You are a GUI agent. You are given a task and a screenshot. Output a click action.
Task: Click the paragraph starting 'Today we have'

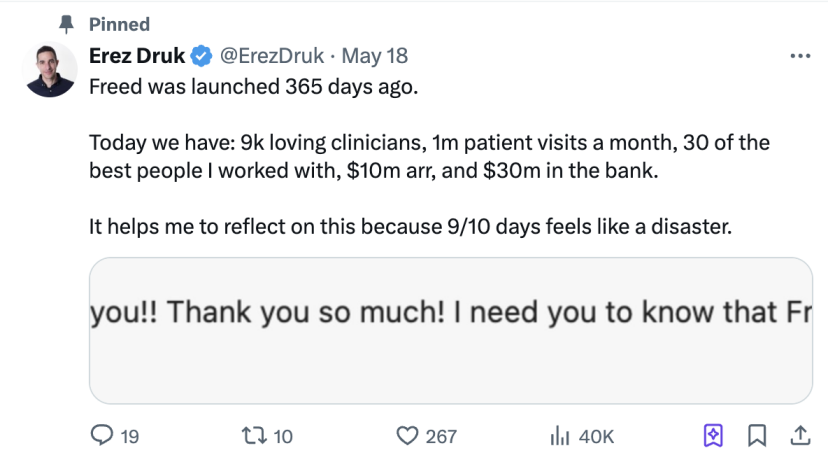point(429,156)
